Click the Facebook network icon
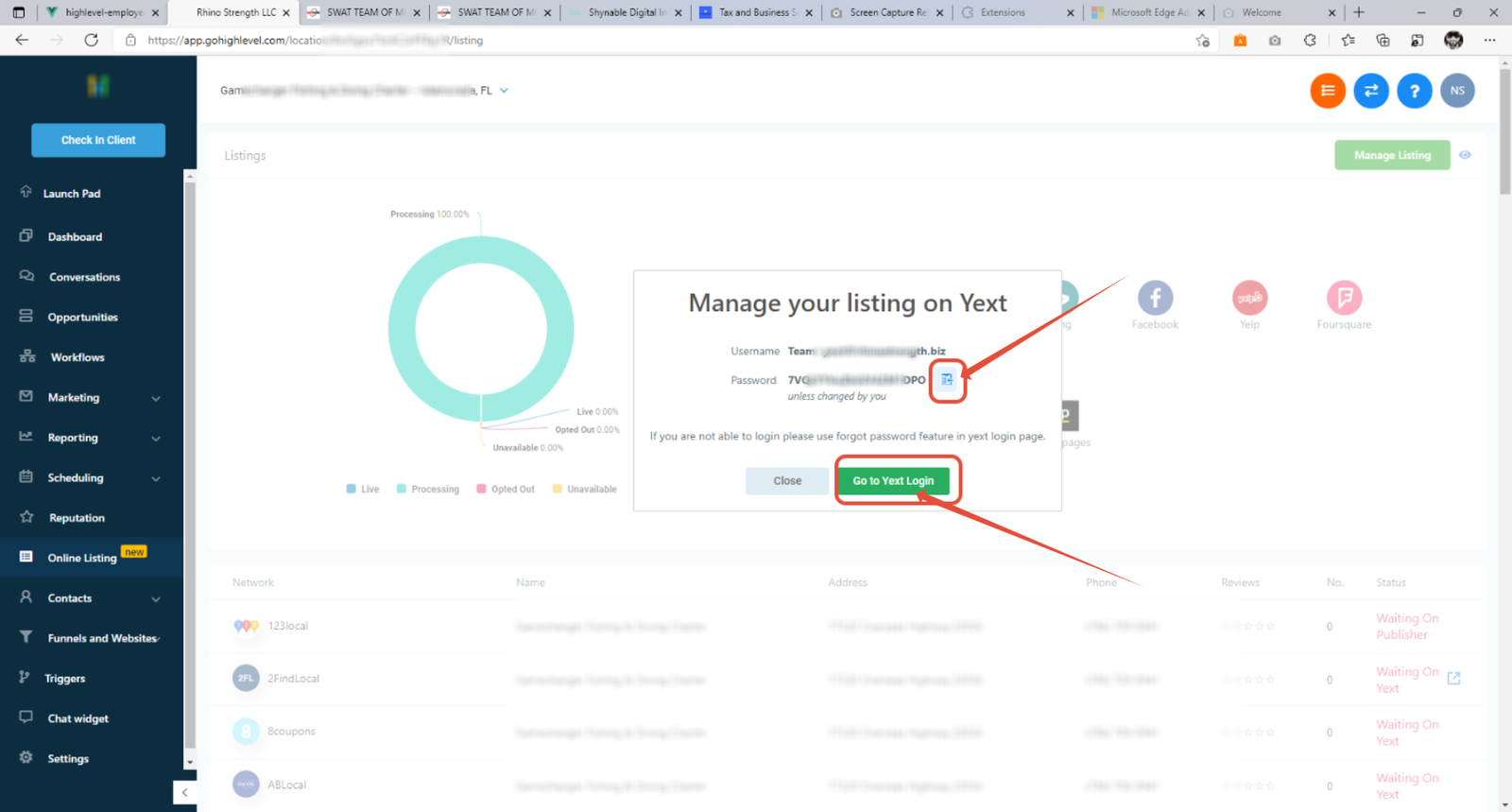This screenshot has height=812, width=1512. pos(1155,298)
